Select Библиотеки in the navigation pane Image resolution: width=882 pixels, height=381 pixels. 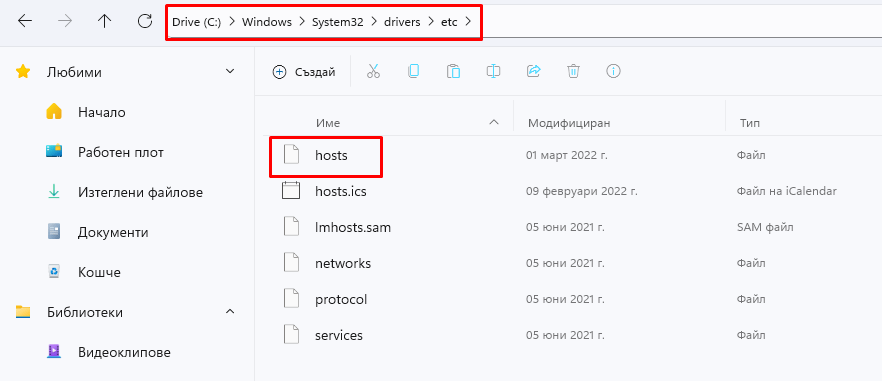(85, 312)
